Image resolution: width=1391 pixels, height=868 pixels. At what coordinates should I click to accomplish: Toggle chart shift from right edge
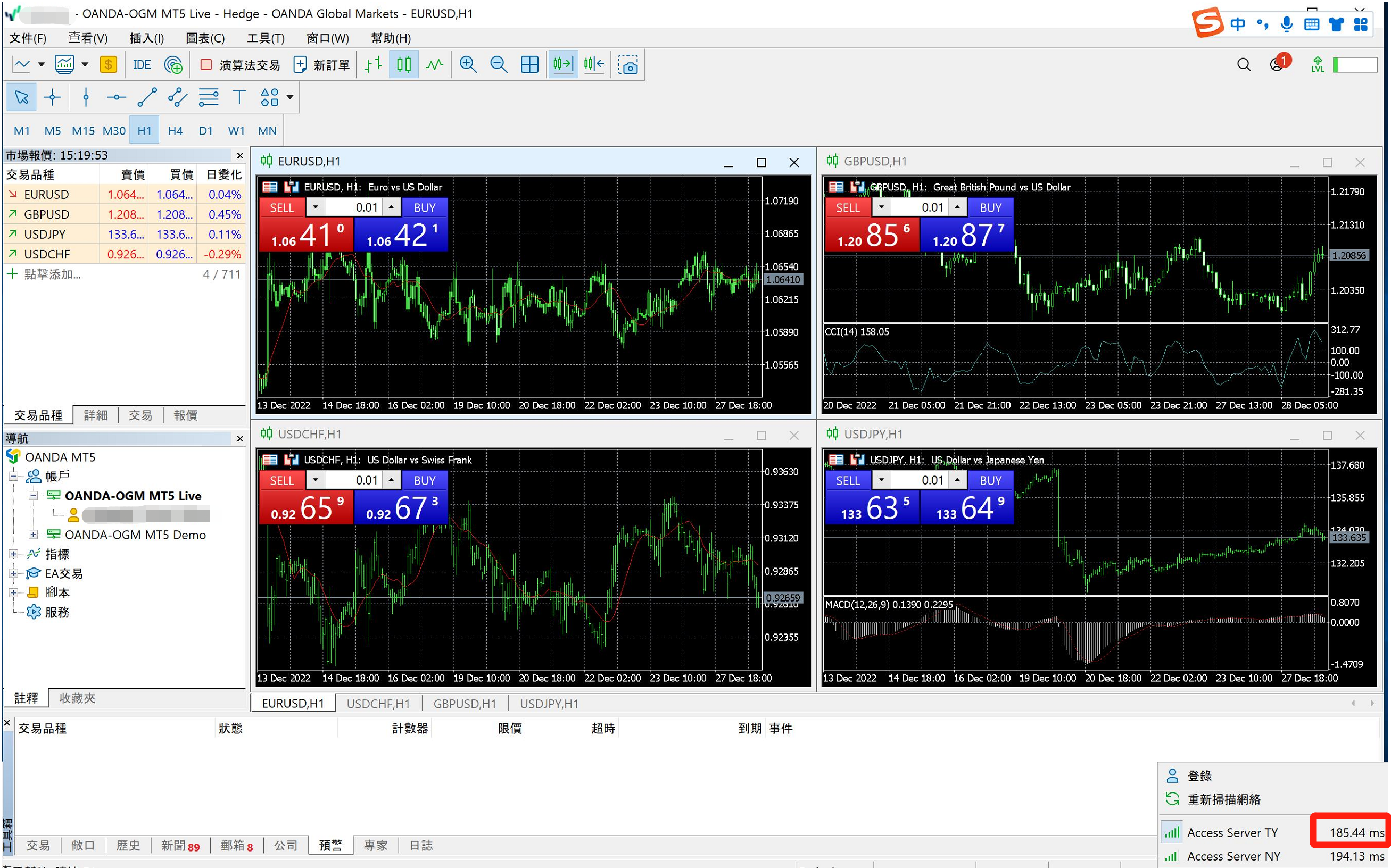594,64
